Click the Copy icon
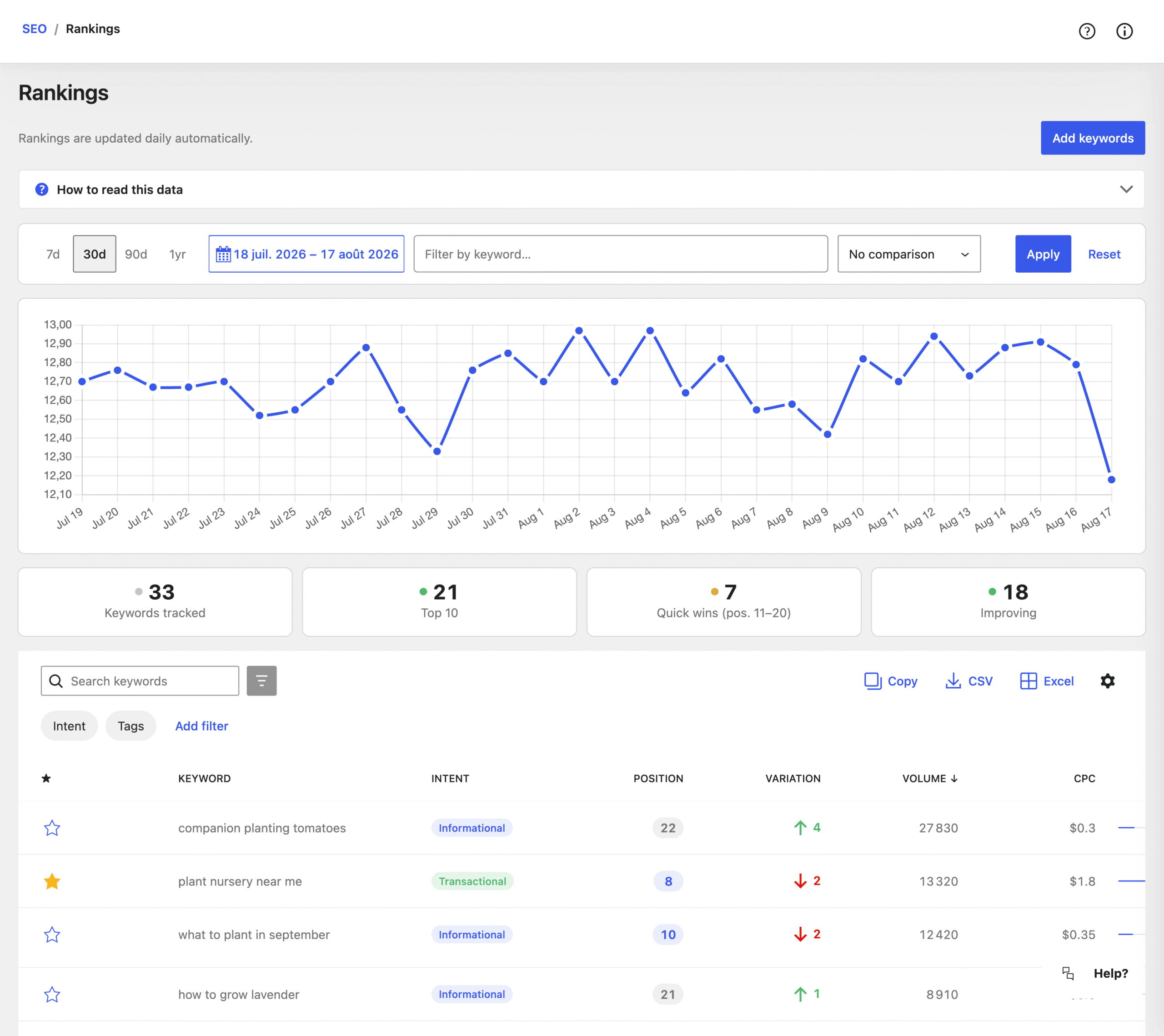The height and width of the screenshot is (1036, 1164). (873, 681)
